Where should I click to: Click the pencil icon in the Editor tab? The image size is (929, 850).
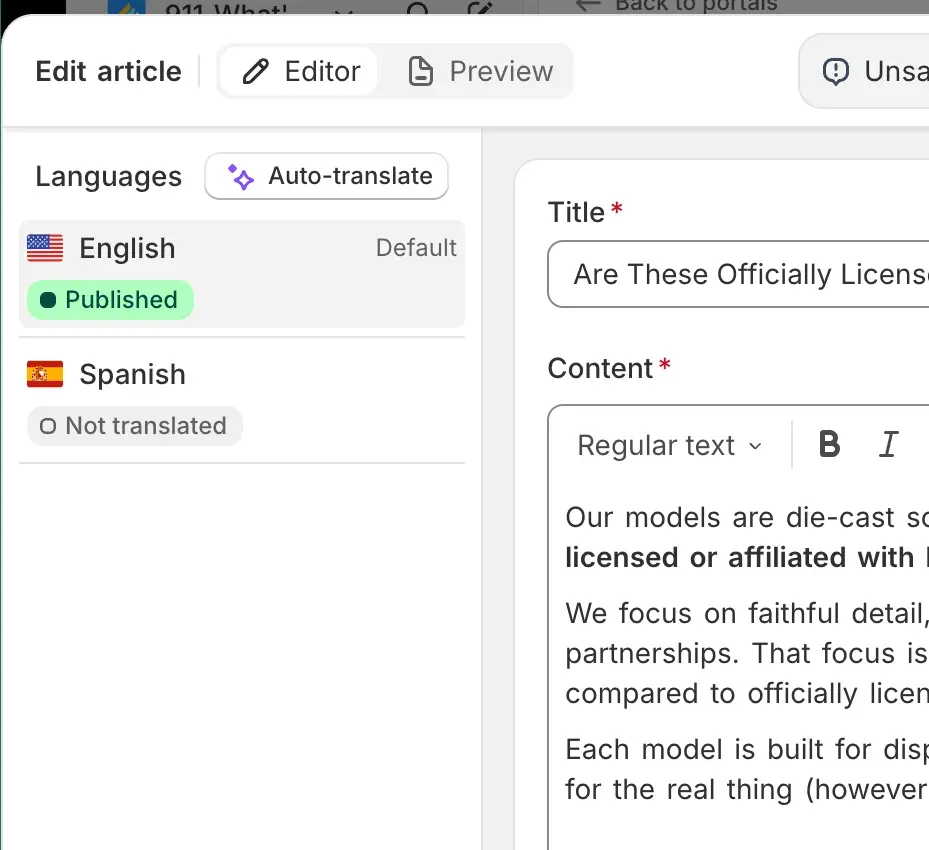click(x=256, y=72)
